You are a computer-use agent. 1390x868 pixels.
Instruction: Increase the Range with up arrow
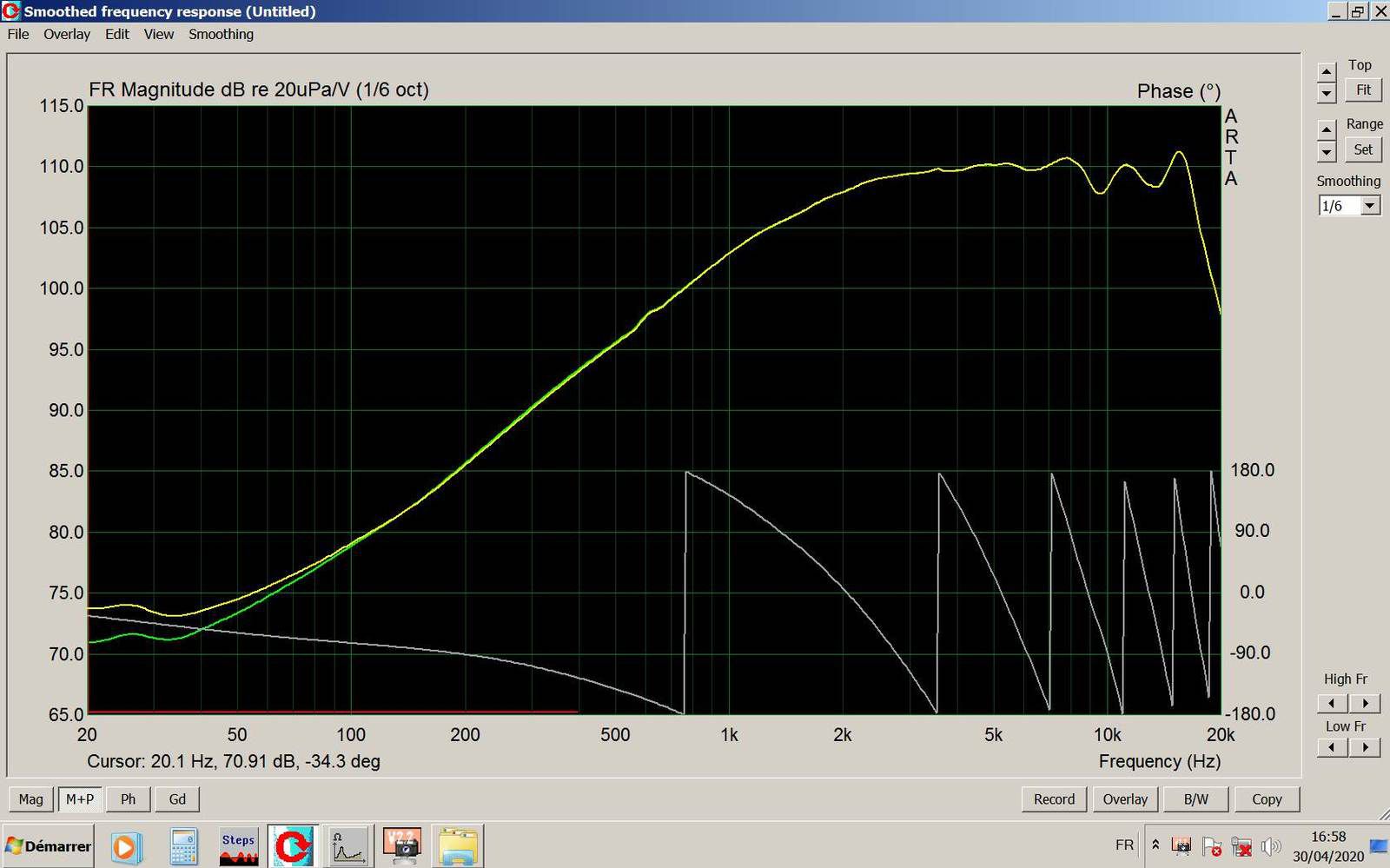pos(1327,130)
